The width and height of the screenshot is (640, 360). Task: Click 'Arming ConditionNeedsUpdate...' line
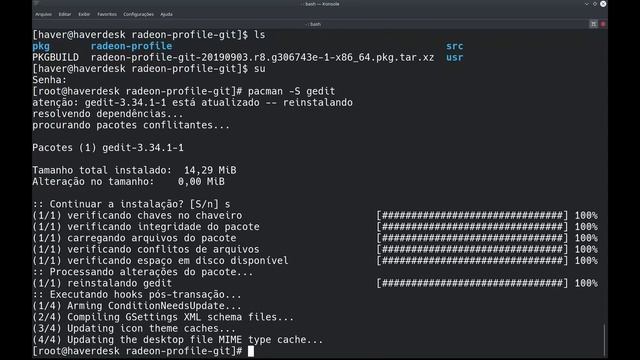click(137, 306)
